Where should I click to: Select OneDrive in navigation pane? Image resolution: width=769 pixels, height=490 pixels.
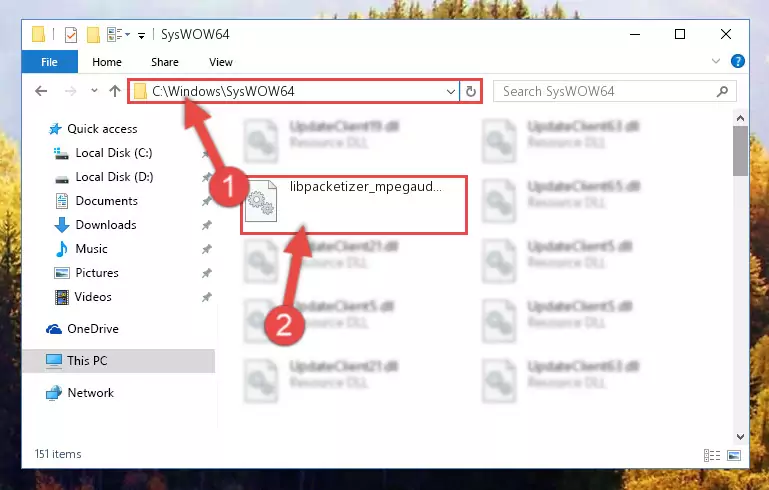pyautogui.click(x=93, y=329)
